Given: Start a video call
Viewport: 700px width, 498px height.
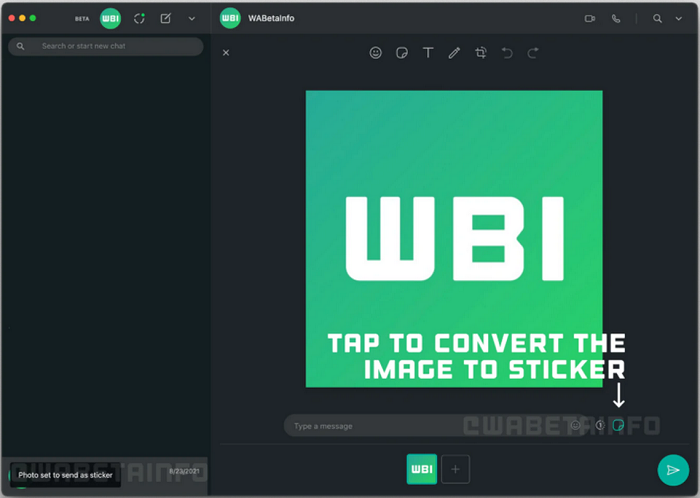Looking at the screenshot, I should pyautogui.click(x=590, y=18).
